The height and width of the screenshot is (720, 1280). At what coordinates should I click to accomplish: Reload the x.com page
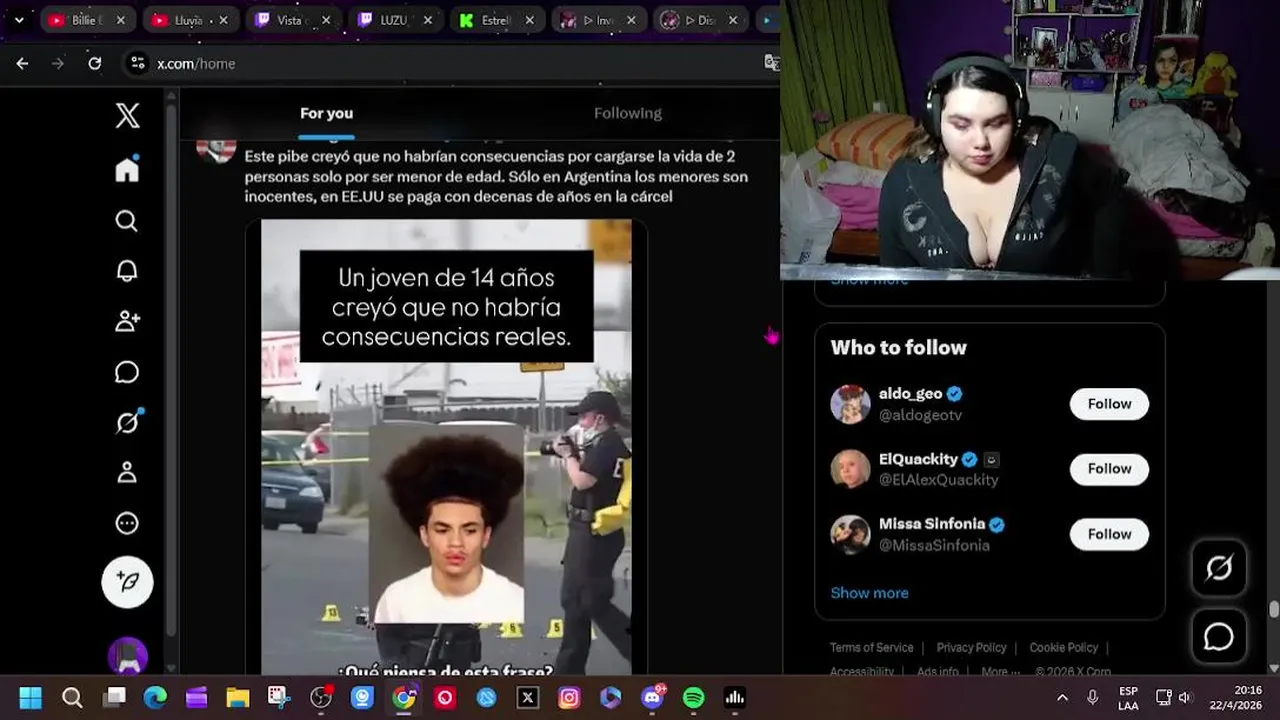pos(95,63)
